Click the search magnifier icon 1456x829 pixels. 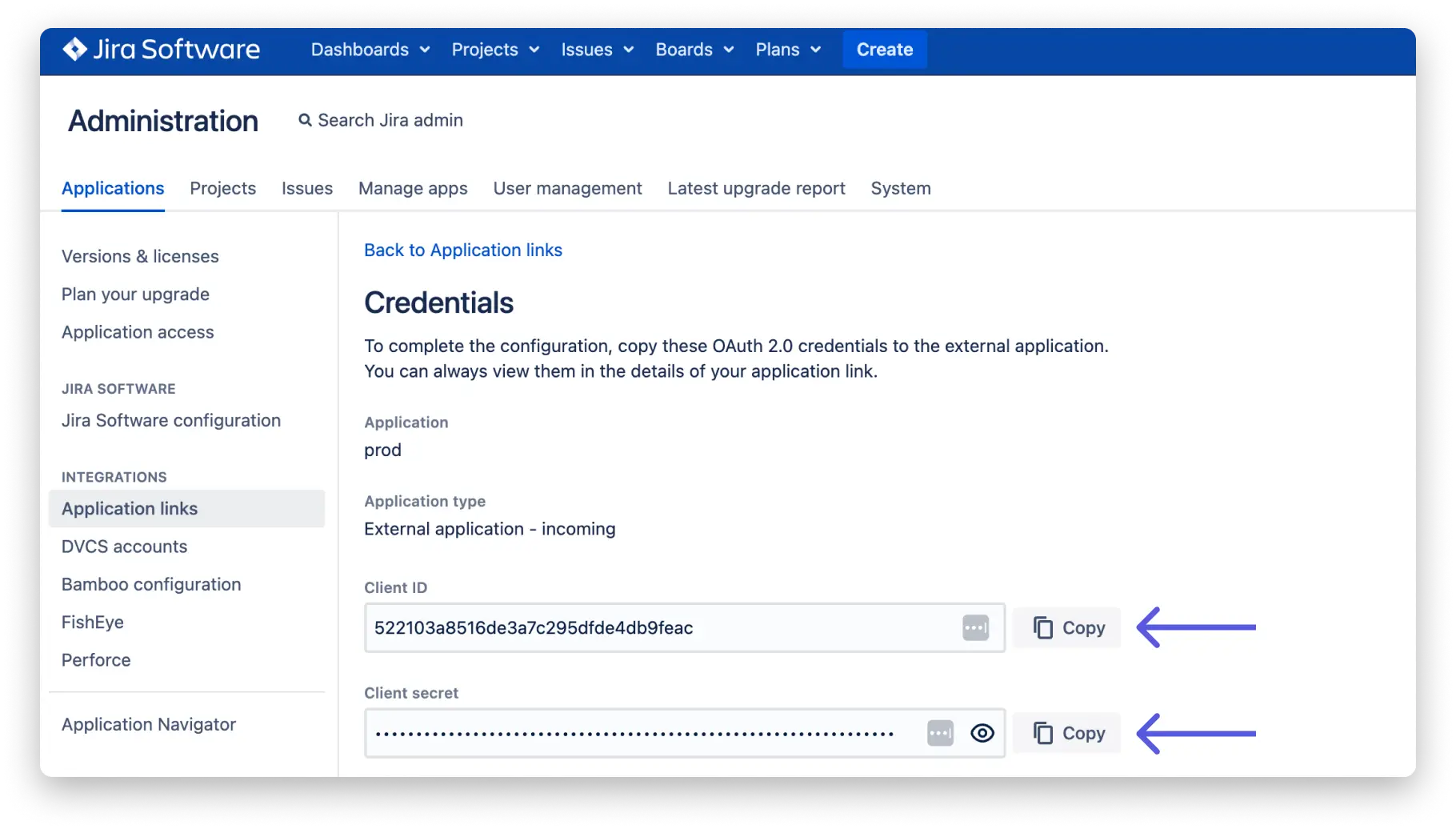[x=305, y=120]
